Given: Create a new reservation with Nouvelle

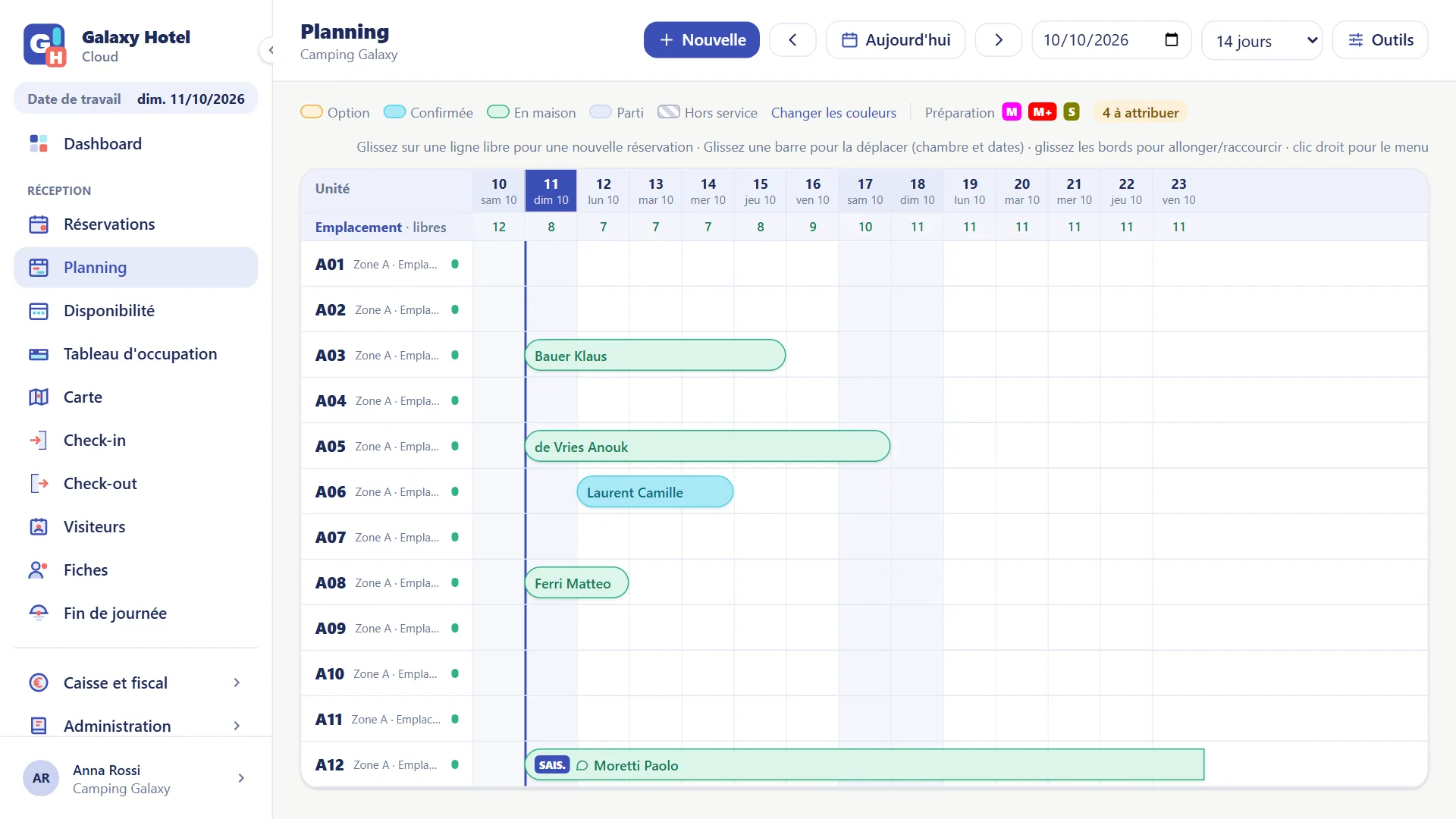Looking at the screenshot, I should pos(701,40).
